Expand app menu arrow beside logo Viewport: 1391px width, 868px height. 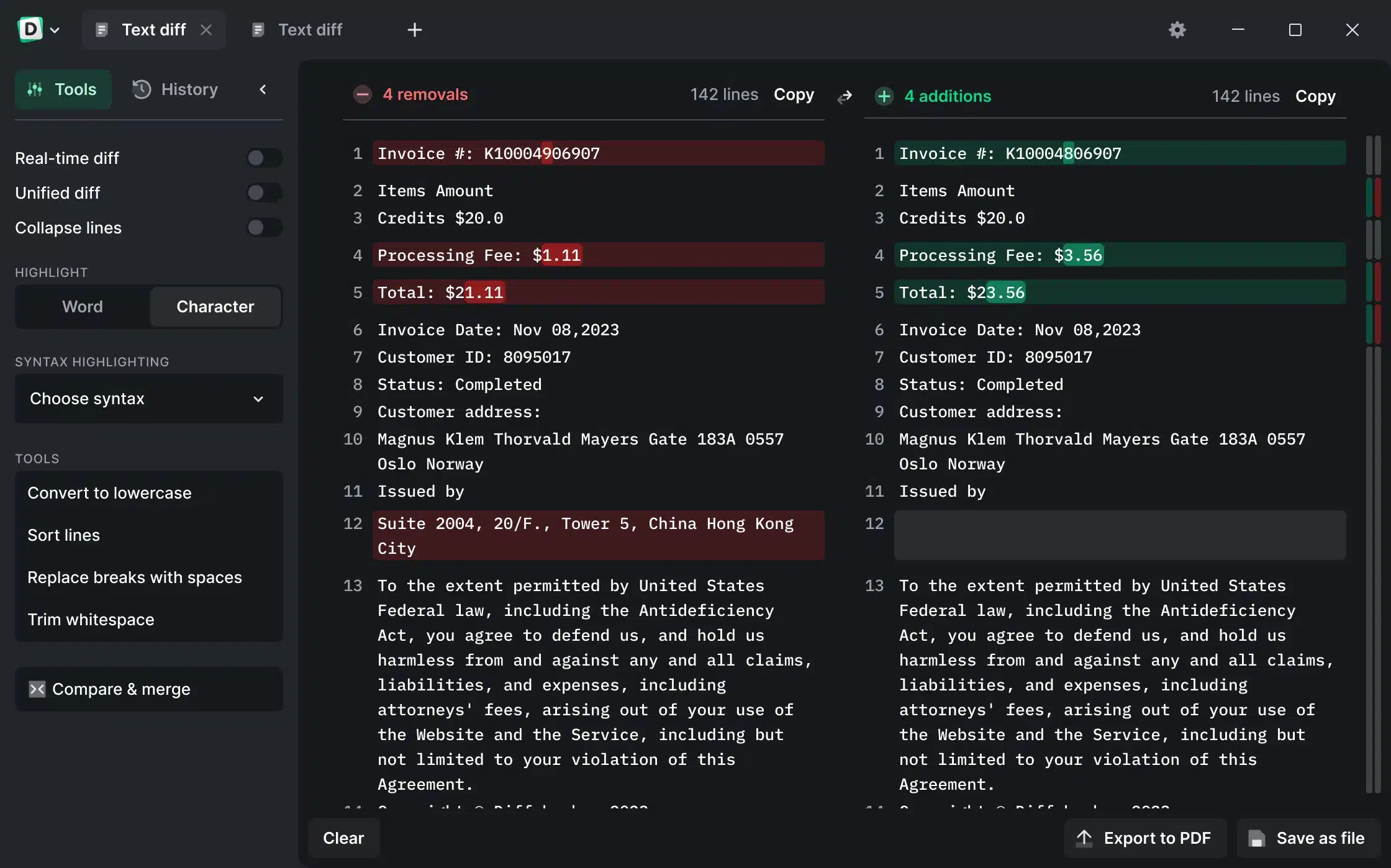(55, 30)
